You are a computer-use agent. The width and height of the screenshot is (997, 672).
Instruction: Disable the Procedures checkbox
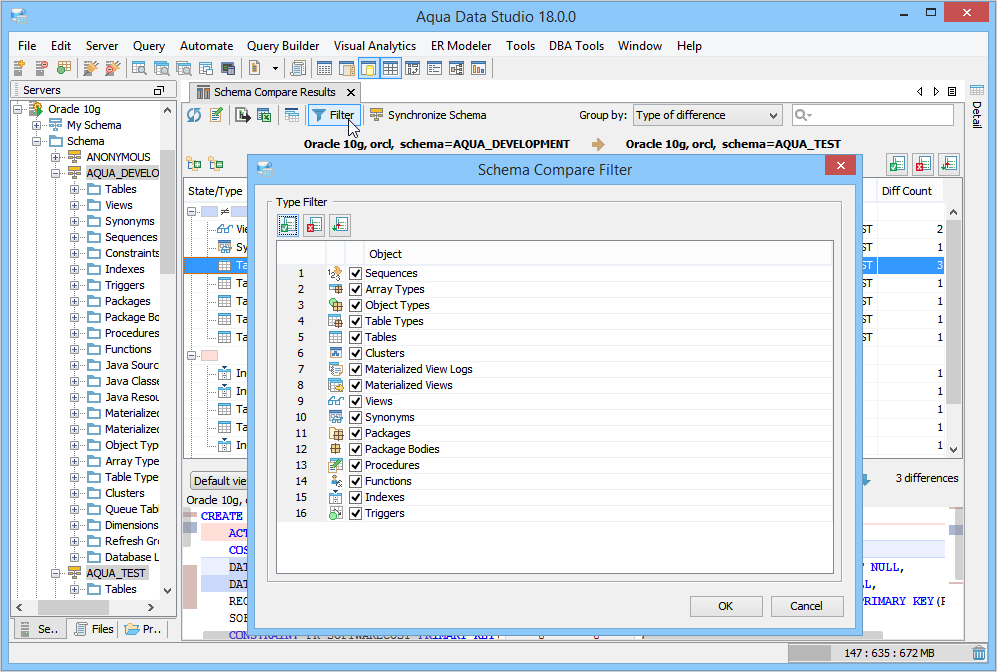click(x=356, y=465)
